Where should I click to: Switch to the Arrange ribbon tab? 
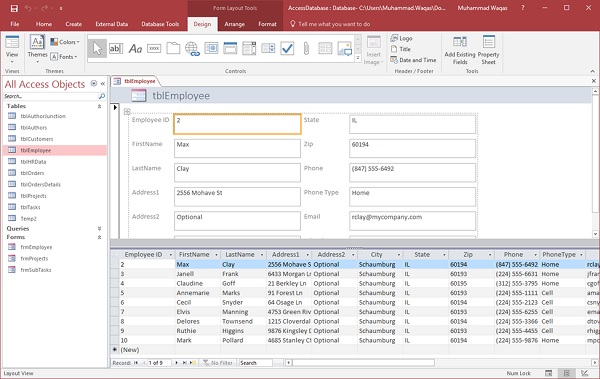pos(234,24)
